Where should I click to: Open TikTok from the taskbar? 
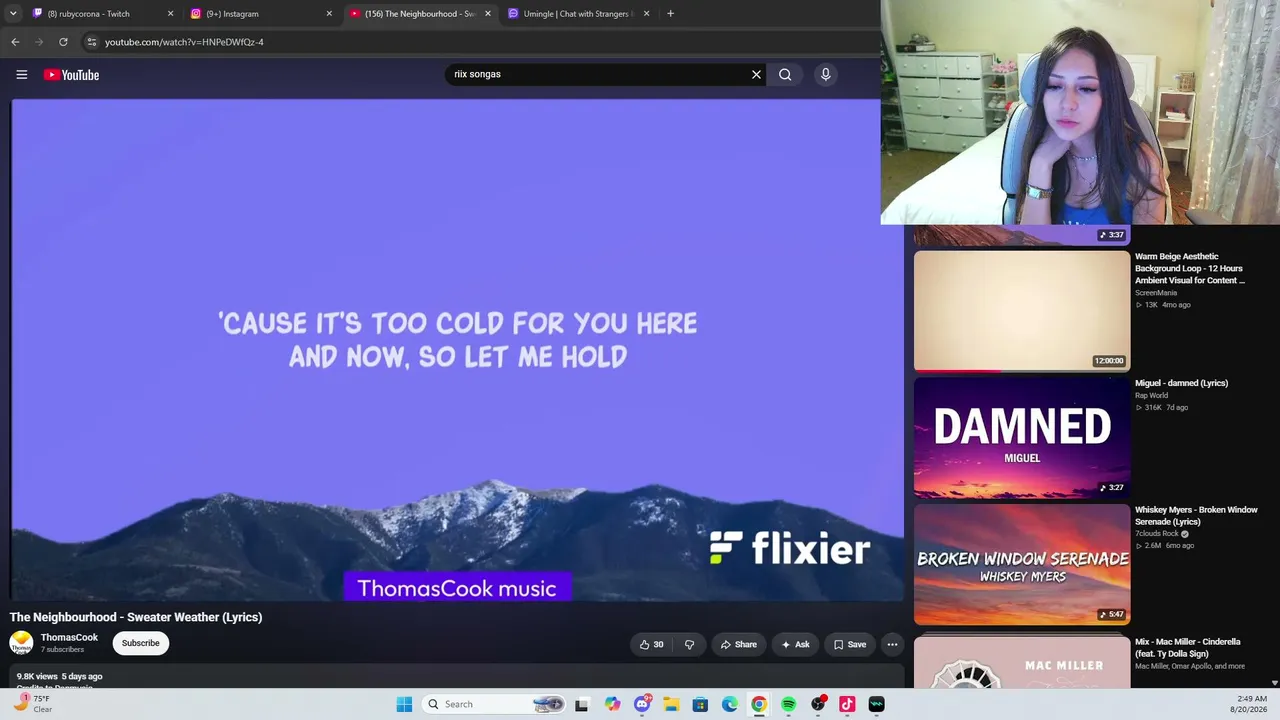coord(847,704)
